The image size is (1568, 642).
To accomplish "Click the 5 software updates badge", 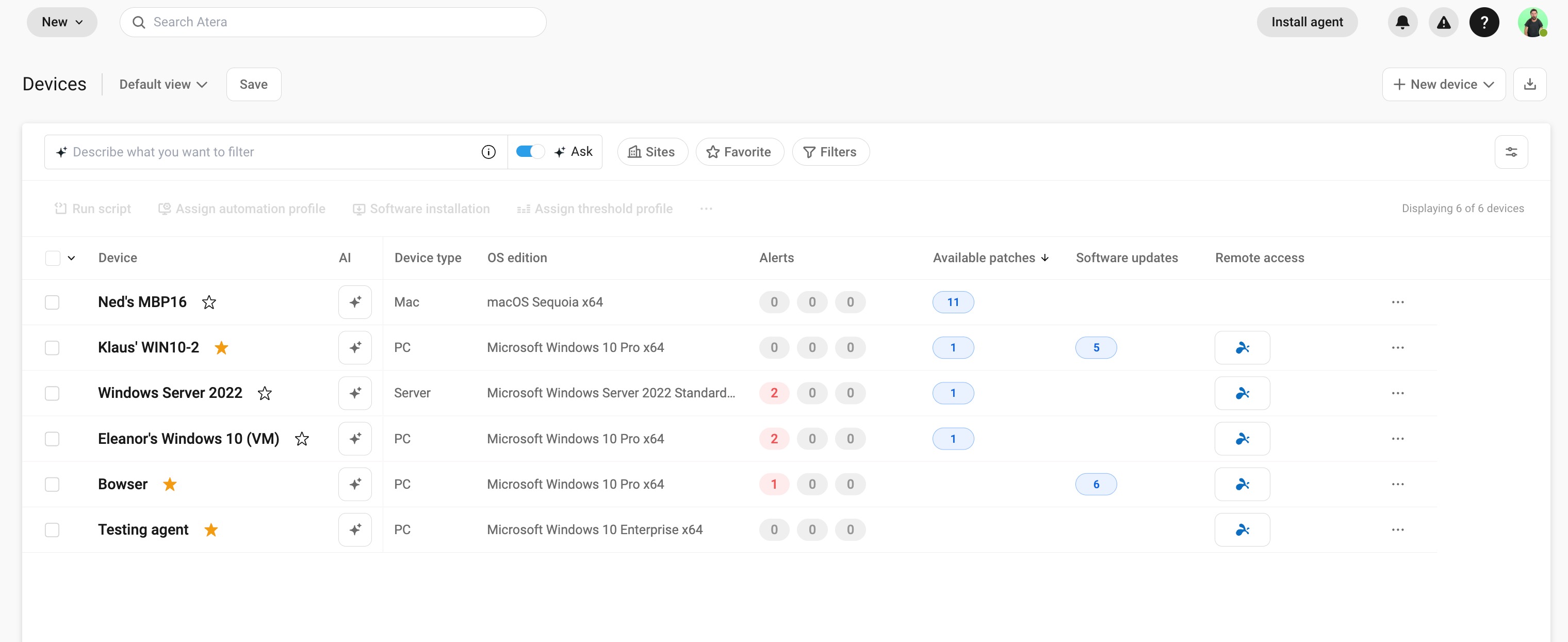I will [1096, 348].
